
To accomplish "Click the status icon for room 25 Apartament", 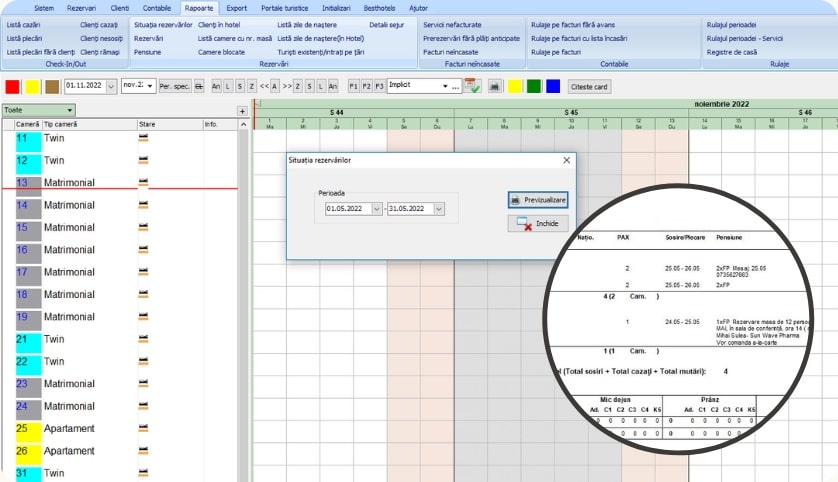I will 143,428.
